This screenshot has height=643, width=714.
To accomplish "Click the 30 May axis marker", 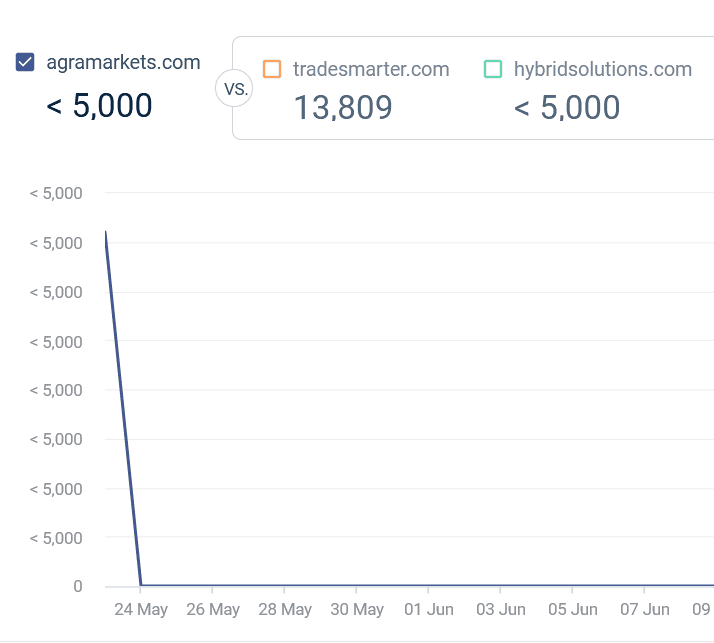I will (357, 609).
